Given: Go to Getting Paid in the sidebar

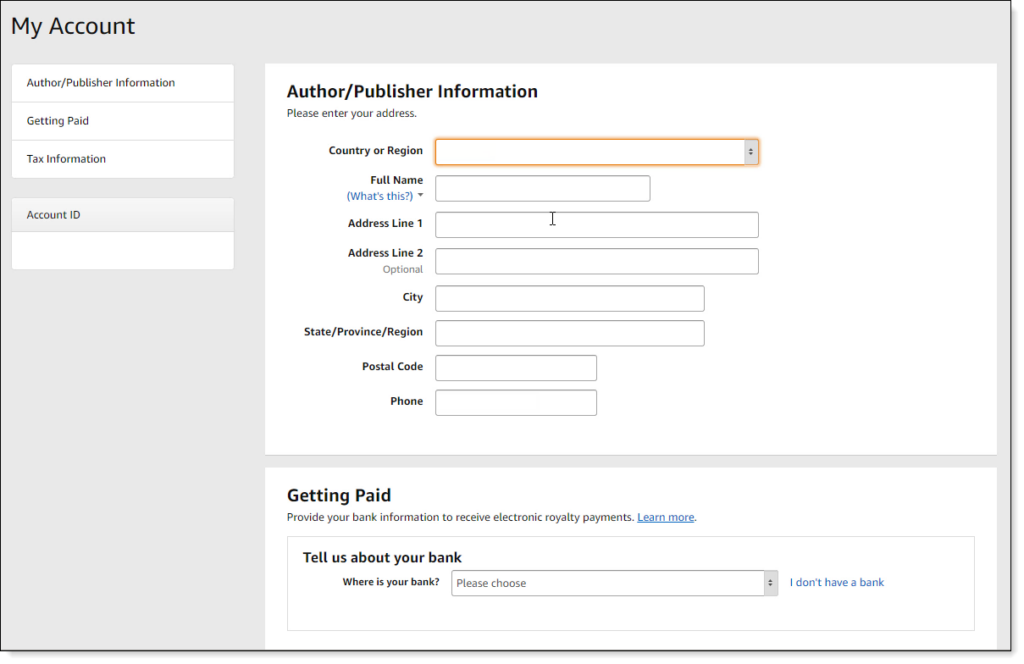Looking at the screenshot, I should point(58,121).
